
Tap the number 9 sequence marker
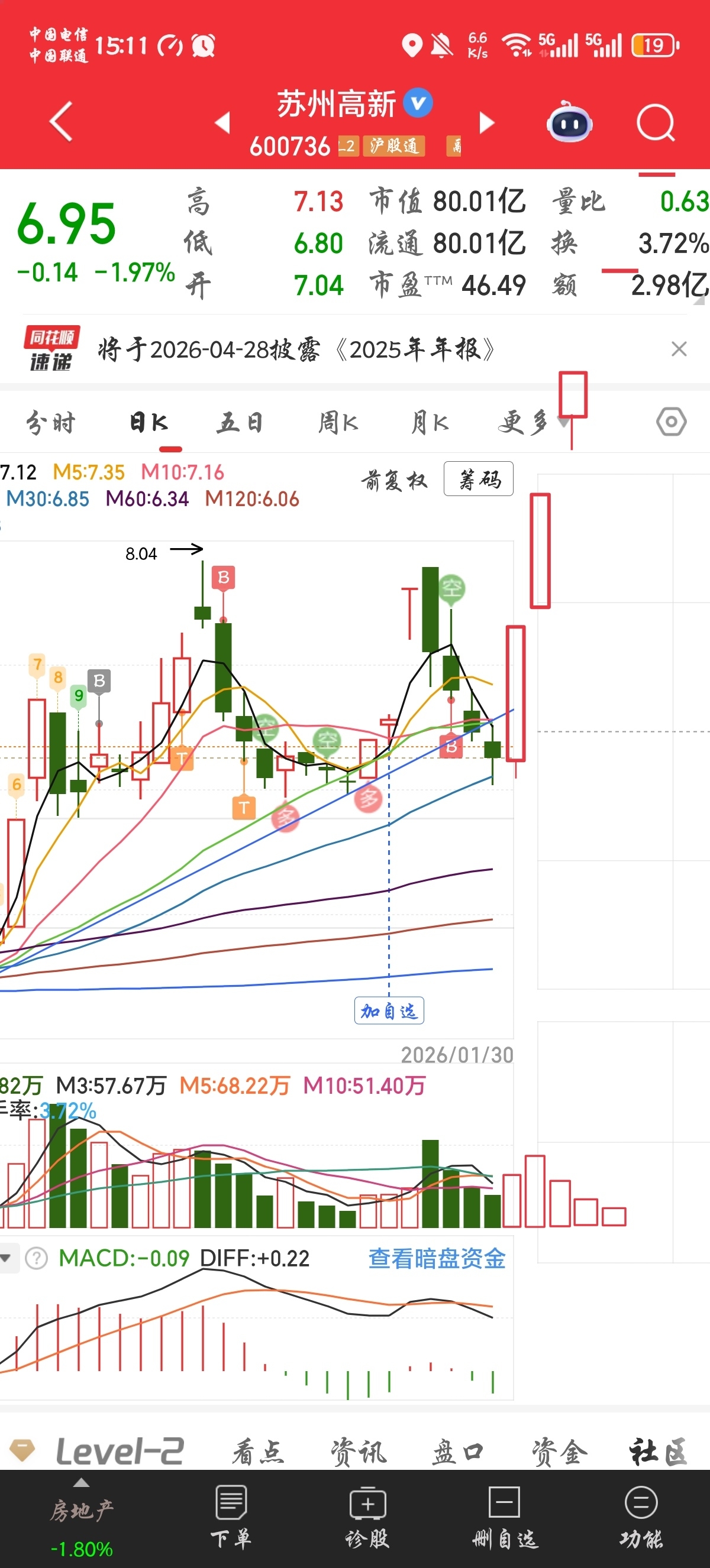click(x=79, y=695)
